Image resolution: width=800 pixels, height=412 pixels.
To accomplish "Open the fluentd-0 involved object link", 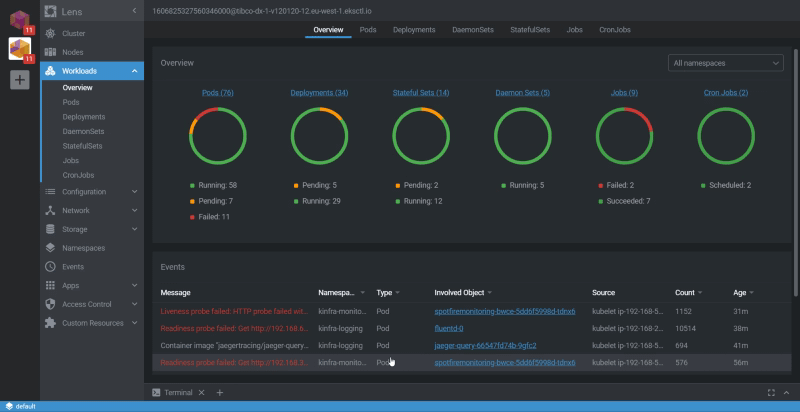I will tap(449, 328).
